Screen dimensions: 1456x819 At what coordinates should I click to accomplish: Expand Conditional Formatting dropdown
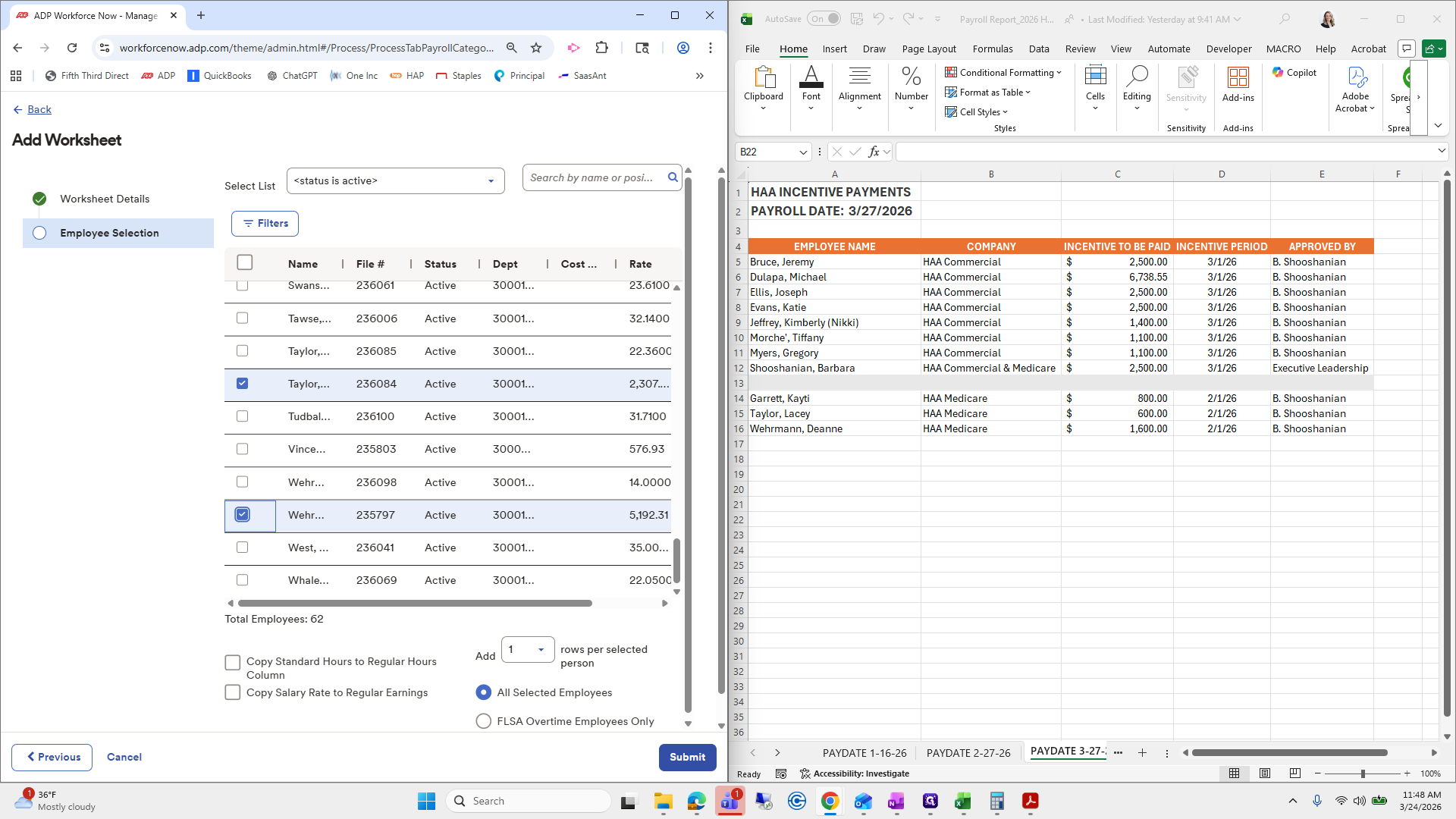coord(1003,73)
